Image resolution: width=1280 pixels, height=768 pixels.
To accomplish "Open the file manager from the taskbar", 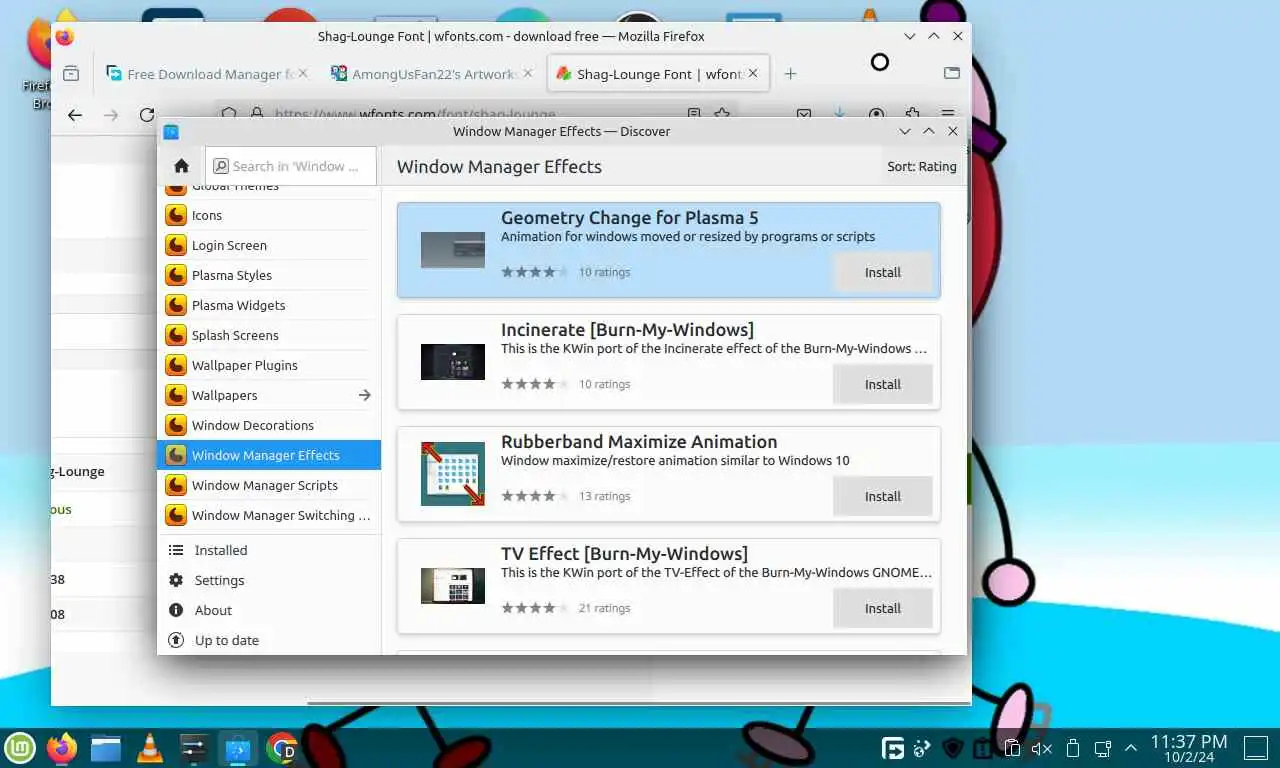I will click(x=106, y=747).
